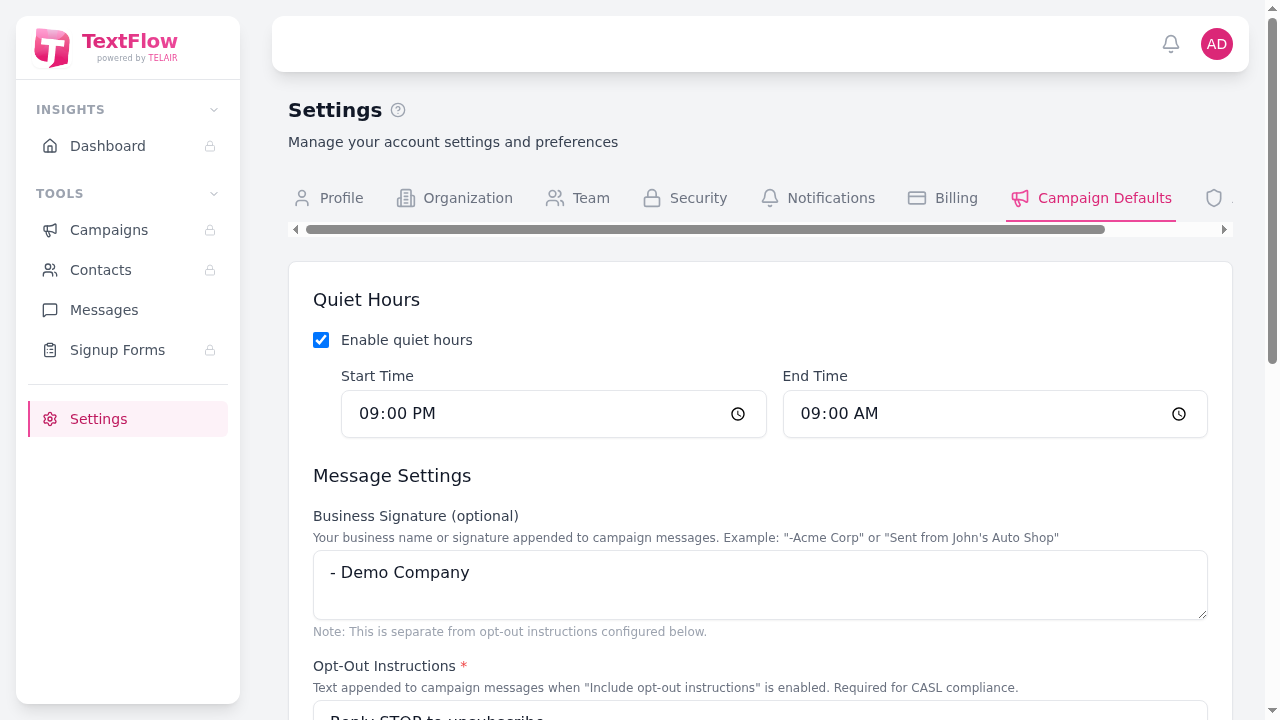The image size is (1280, 720).
Task: Open the Start Time clock icon
Action: [x=738, y=413]
